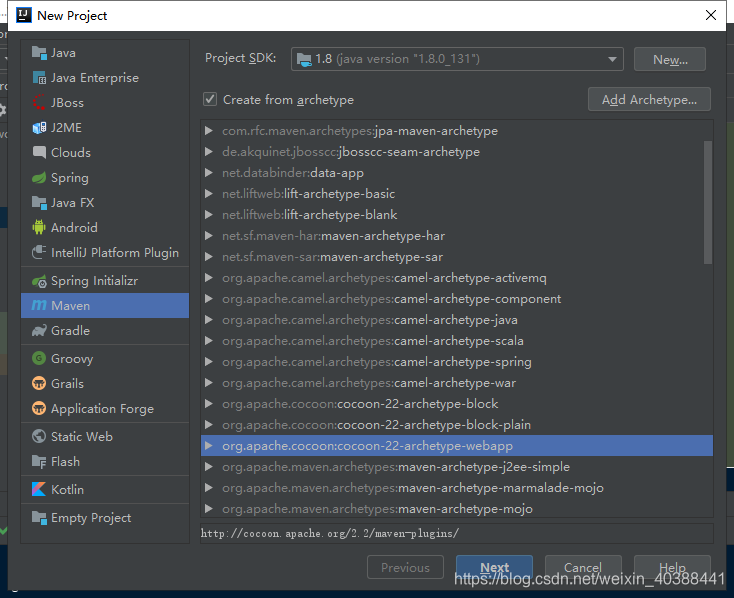Image resolution: width=734 pixels, height=598 pixels.
Task: Uncheck Create from archetype checkbox
Action: [210, 99]
